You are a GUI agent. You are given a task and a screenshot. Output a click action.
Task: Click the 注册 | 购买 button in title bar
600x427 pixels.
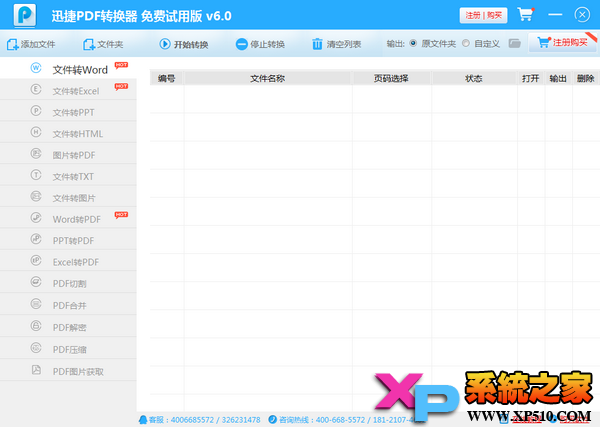tap(483, 15)
